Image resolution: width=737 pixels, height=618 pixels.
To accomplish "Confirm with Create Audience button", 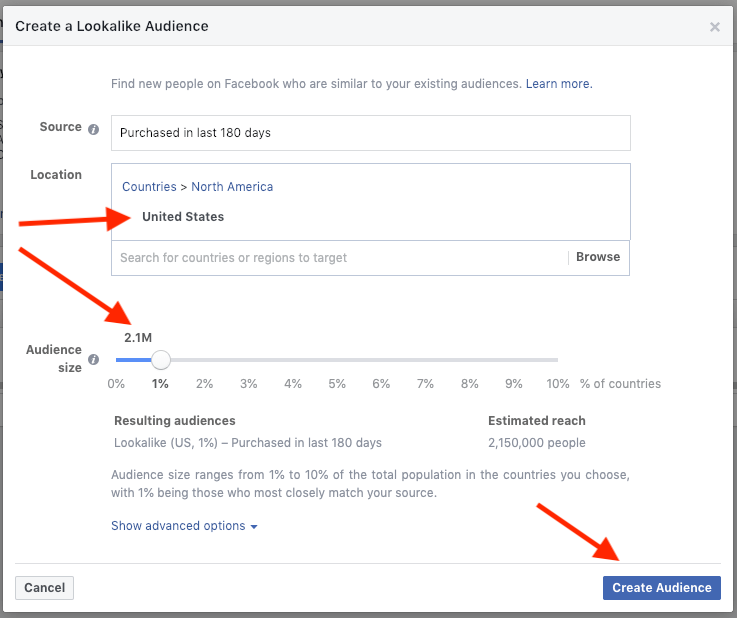I will pyautogui.click(x=661, y=588).
